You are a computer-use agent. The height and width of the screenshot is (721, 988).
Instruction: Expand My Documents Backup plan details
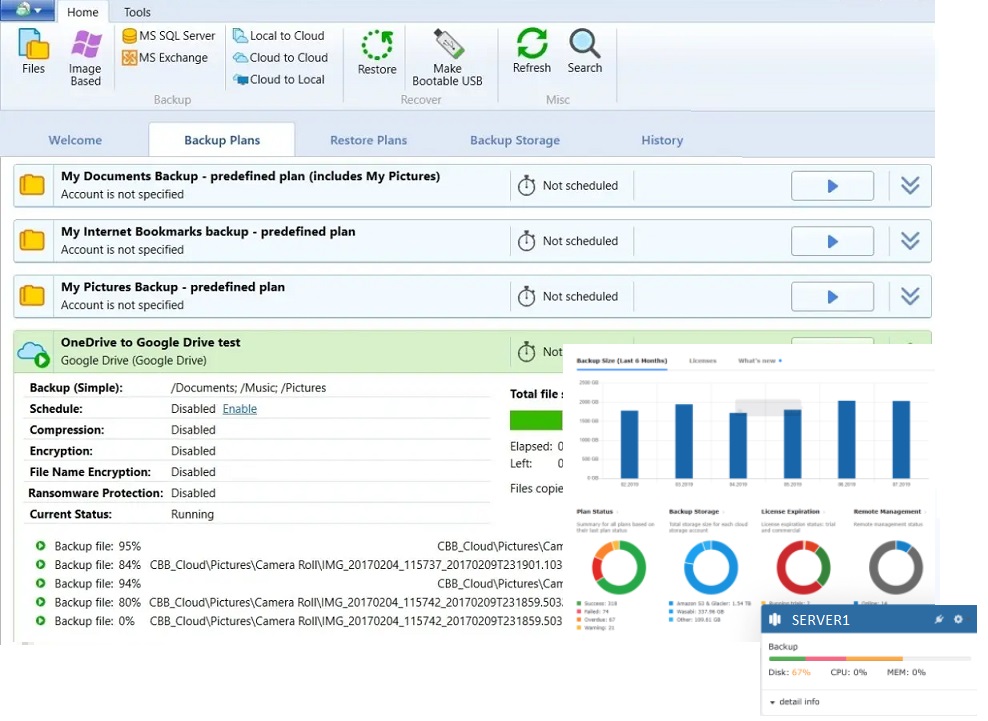(910, 186)
